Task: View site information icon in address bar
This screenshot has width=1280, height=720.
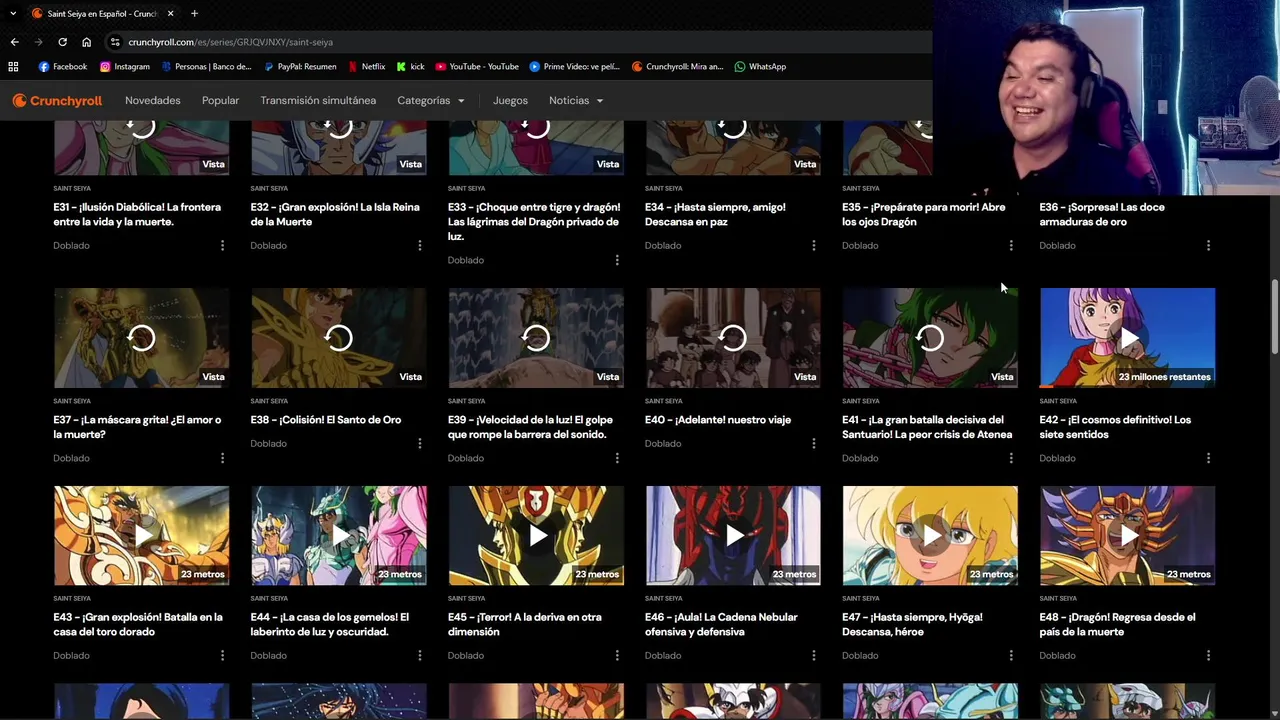Action: pyautogui.click(x=116, y=42)
